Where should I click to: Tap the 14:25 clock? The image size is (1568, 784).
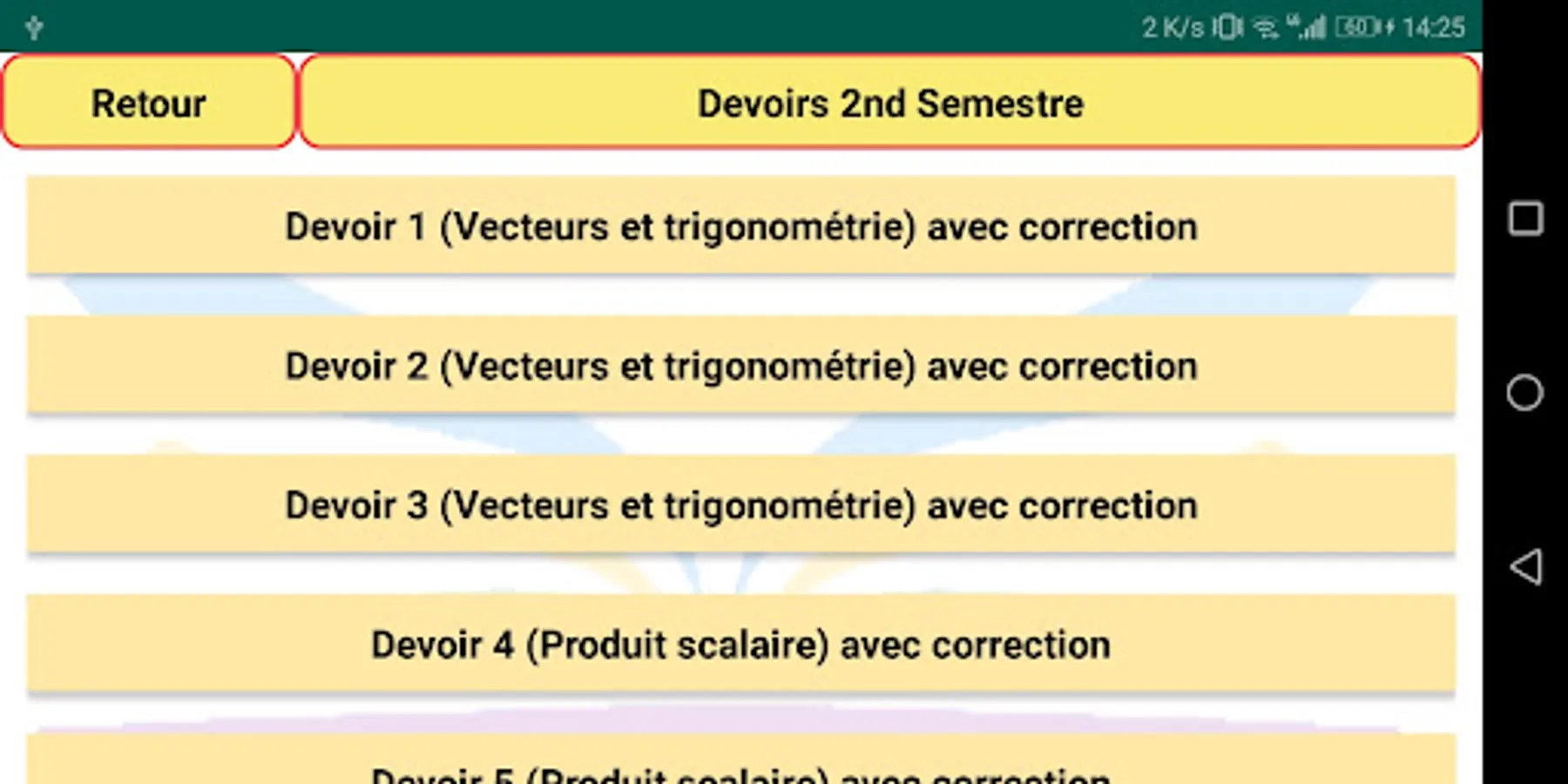[1435, 28]
